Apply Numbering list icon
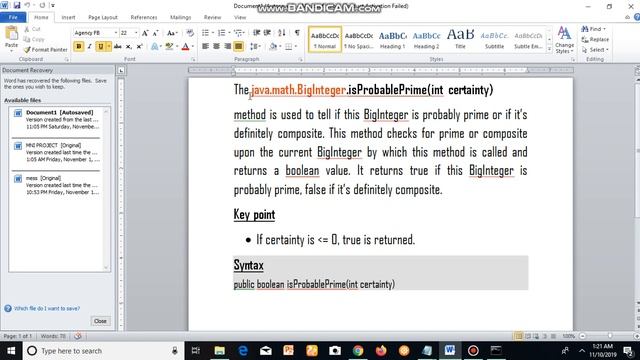 coord(221,33)
